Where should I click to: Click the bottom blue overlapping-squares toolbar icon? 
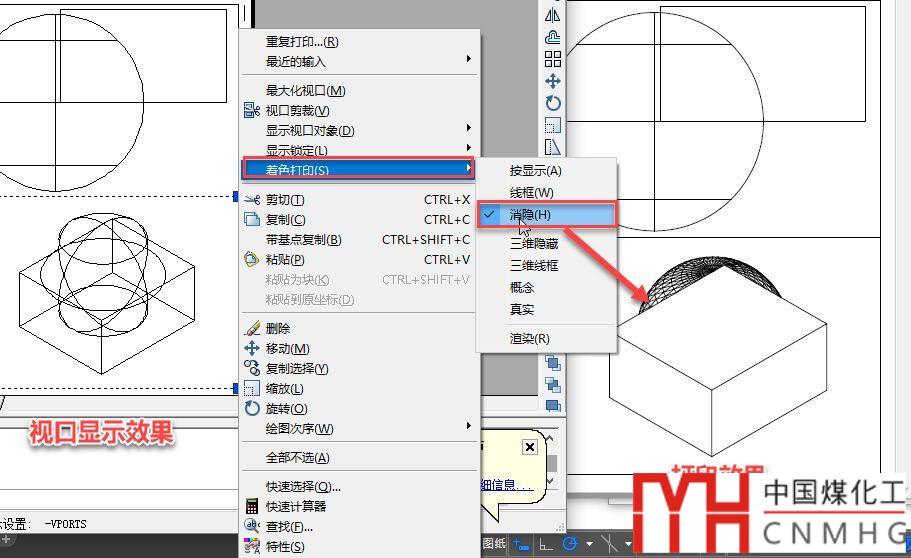(x=553, y=406)
